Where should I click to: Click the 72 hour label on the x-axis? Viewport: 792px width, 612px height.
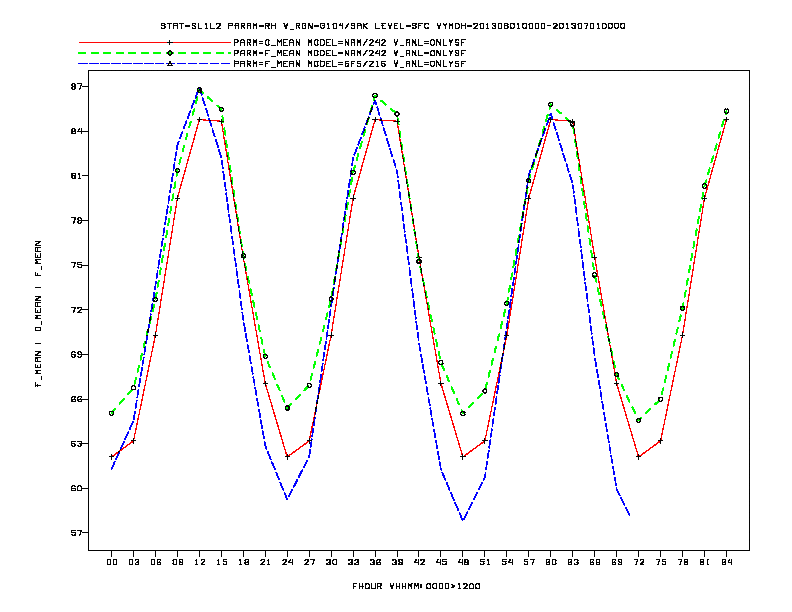pos(638,562)
